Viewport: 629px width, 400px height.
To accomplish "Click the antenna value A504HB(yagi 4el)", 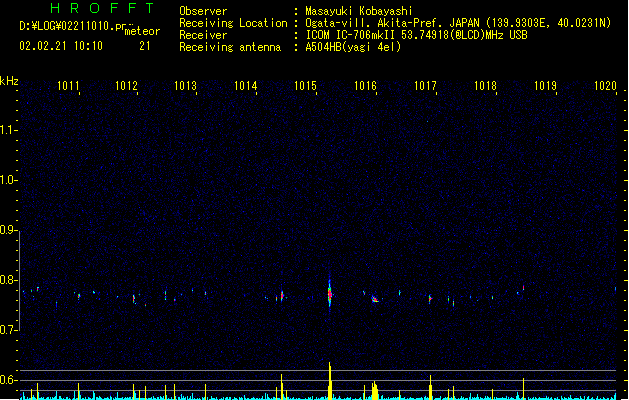I will pos(353,47).
